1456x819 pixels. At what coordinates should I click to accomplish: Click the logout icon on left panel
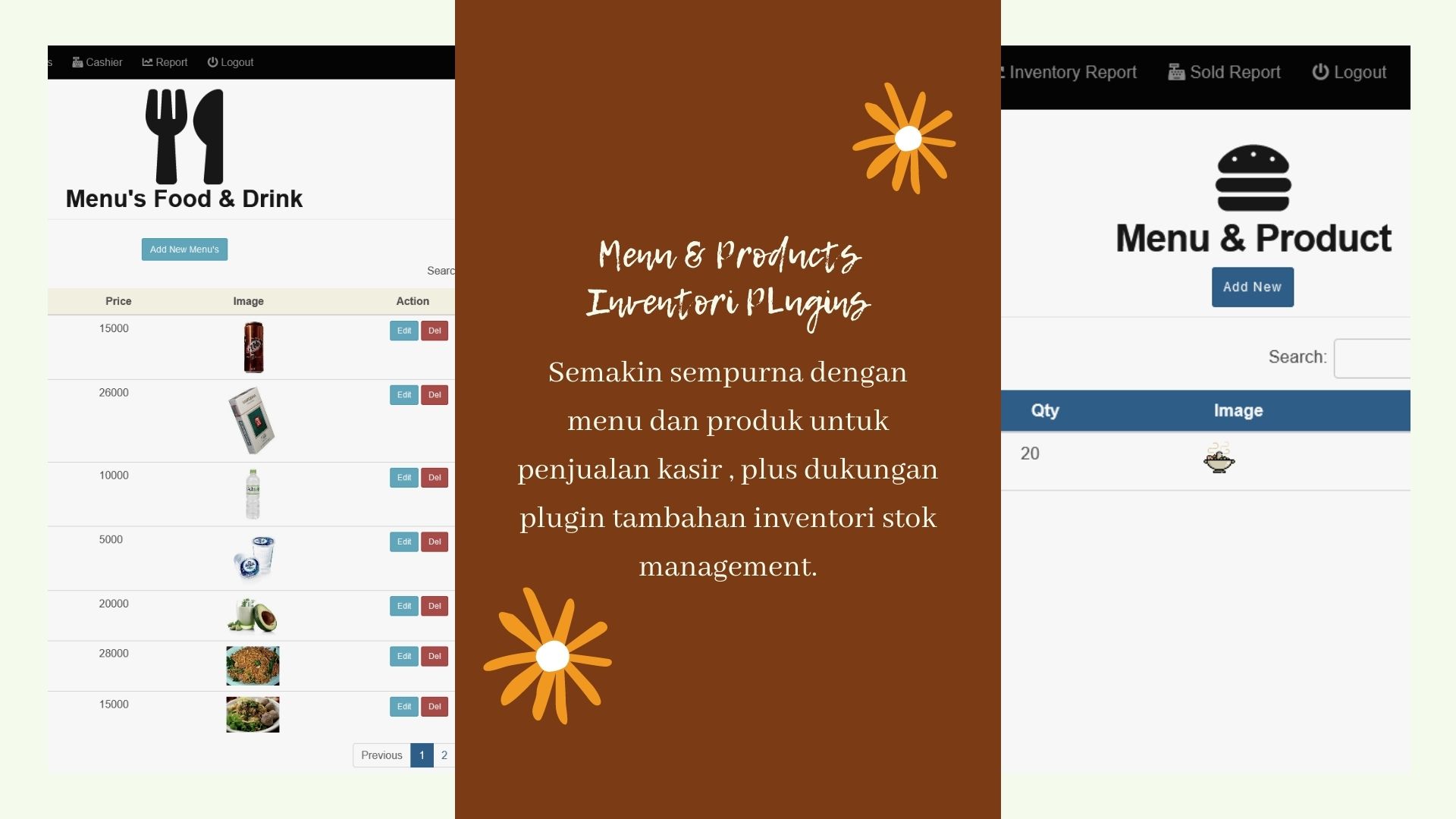pyautogui.click(x=213, y=62)
